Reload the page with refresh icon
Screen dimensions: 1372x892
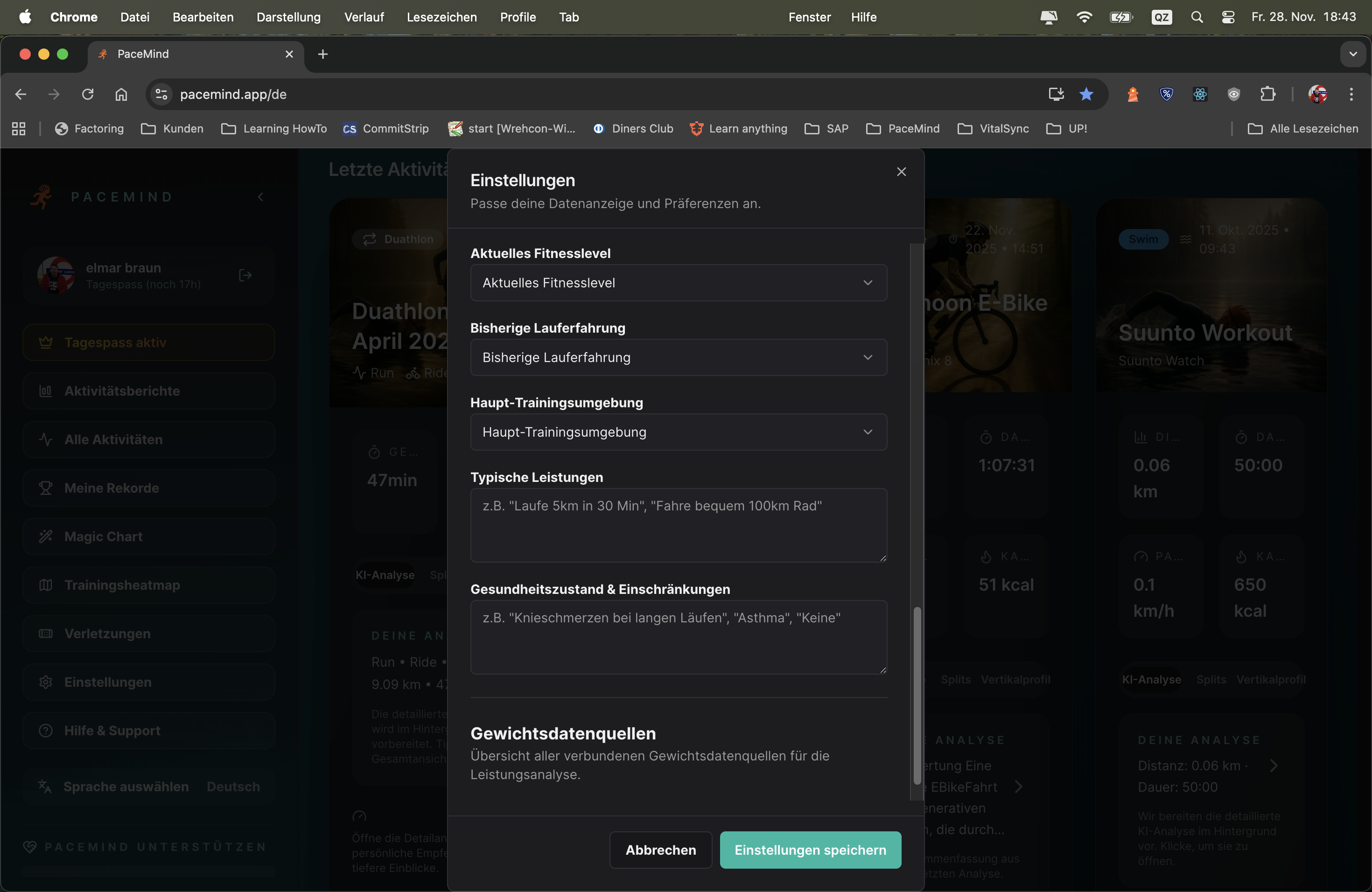coord(88,94)
